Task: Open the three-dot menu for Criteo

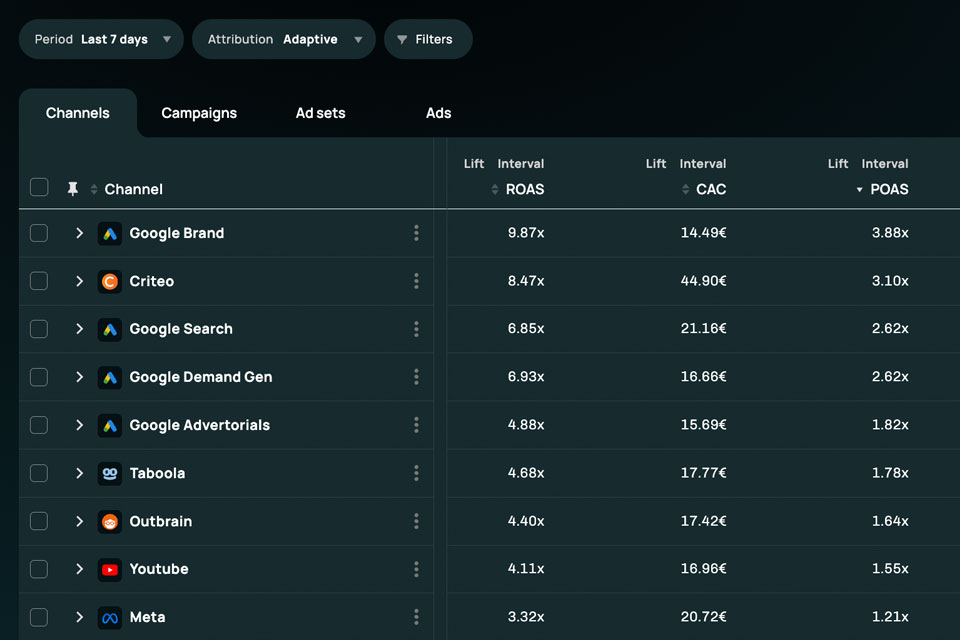Action: [416, 280]
